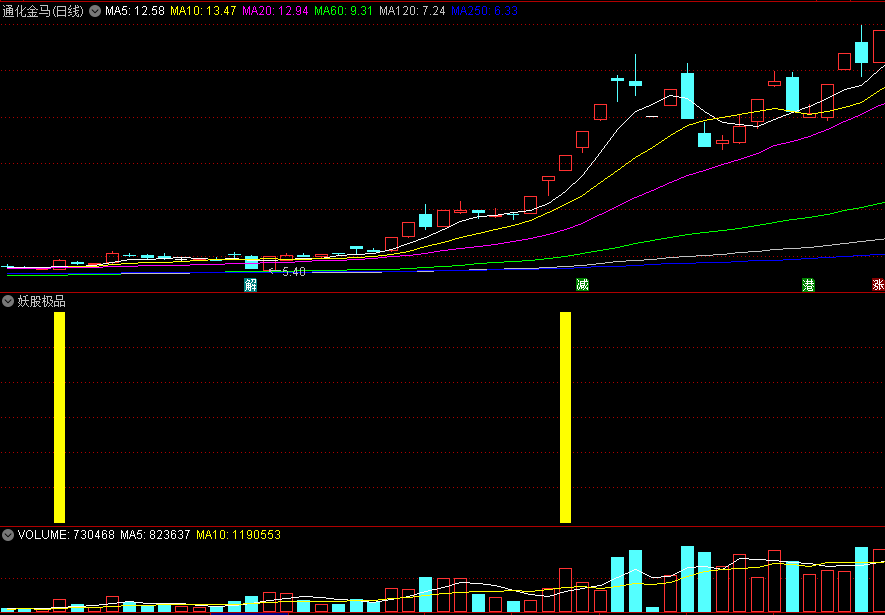Click the VOLUME: 730468 value

[66, 534]
